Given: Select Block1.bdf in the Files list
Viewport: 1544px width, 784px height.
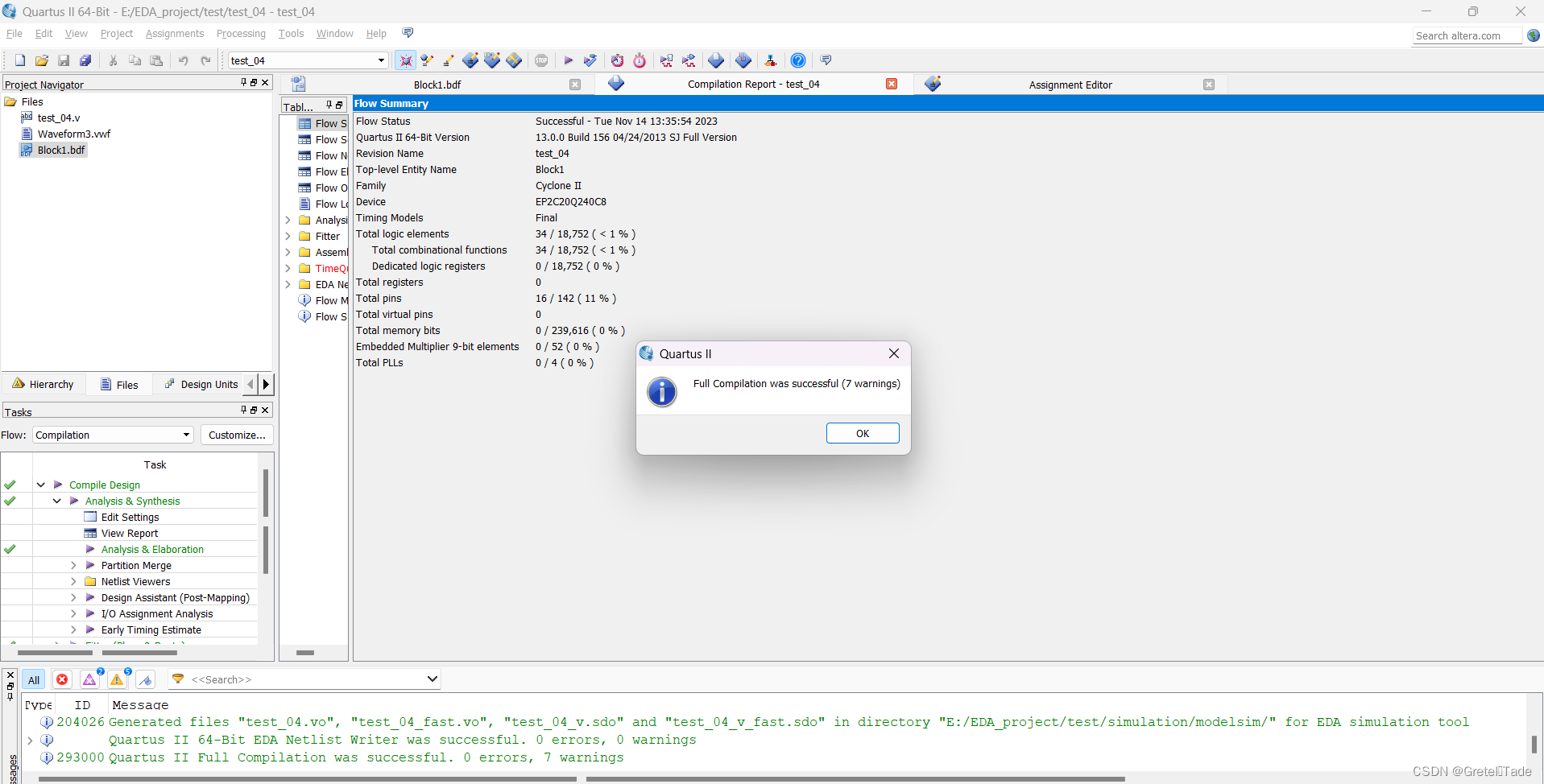Looking at the screenshot, I should [x=61, y=150].
